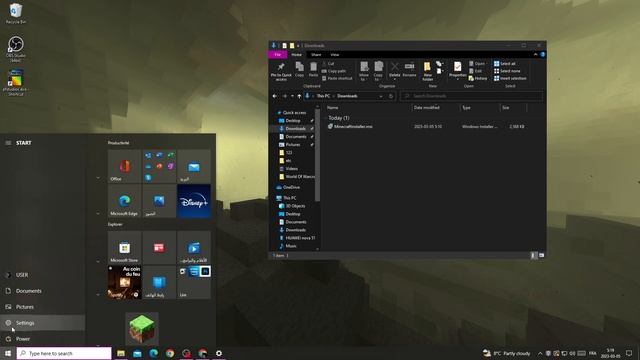Open Copy to dropdown in ribbon

click(378, 71)
